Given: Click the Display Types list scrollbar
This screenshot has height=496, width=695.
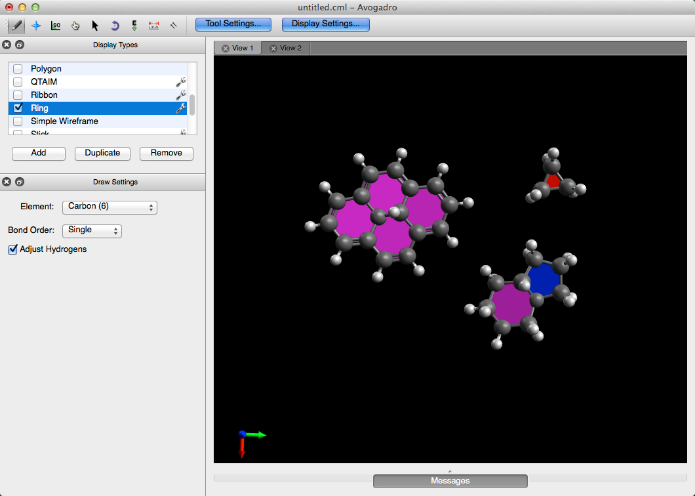Looking at the screenshot, I should click(x=192, y=103).
